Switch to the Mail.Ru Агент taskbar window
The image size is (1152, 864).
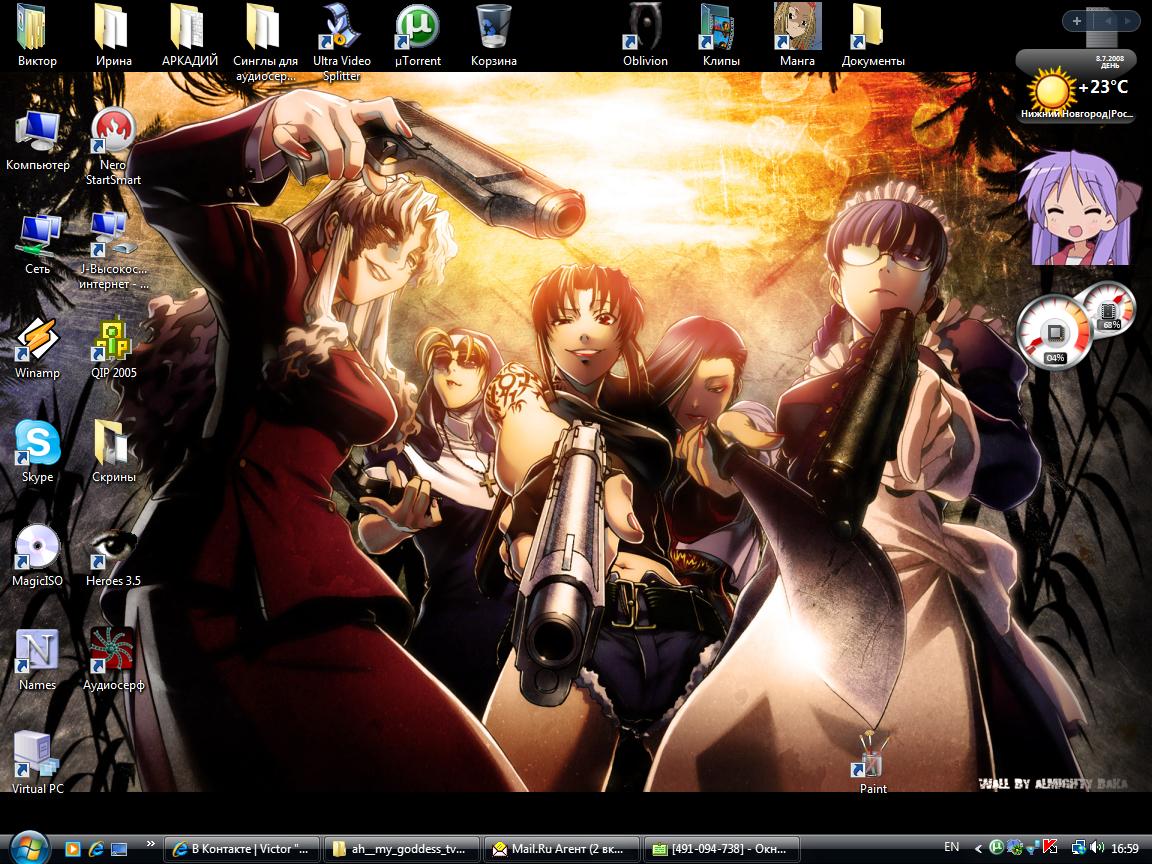[x=561, y=849]
